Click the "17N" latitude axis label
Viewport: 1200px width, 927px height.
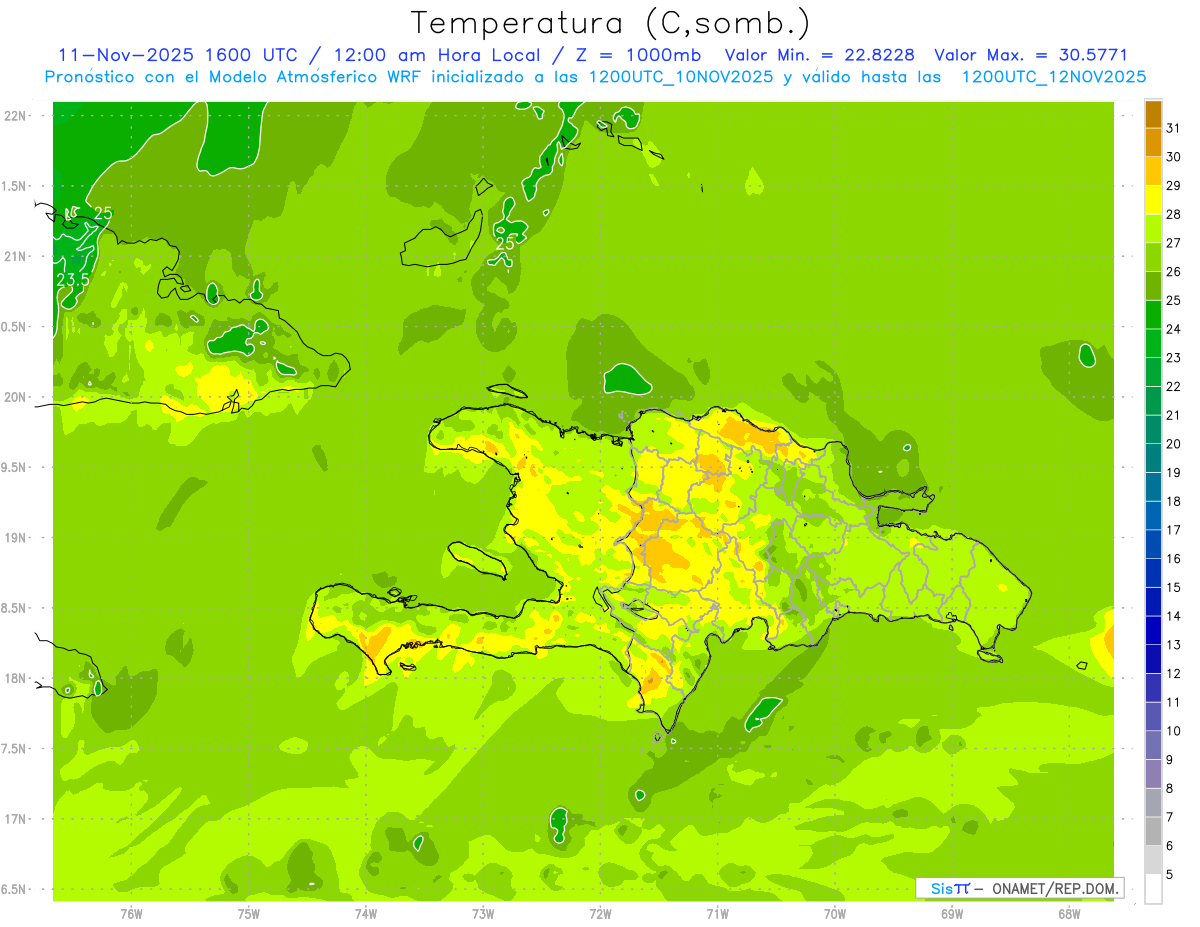pyautogui.click(x=15, y=819)
